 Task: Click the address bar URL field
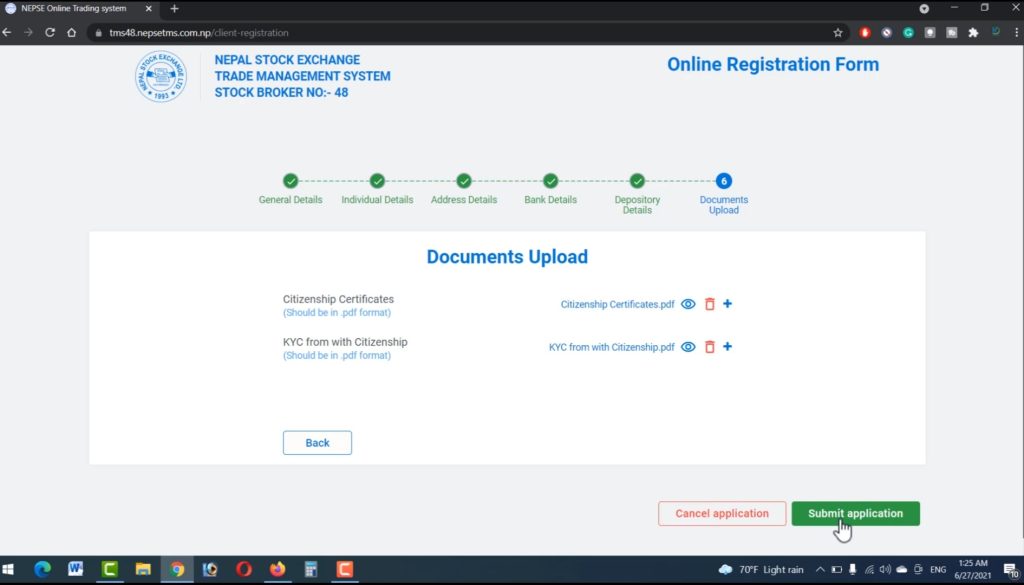tap(468, 33)
